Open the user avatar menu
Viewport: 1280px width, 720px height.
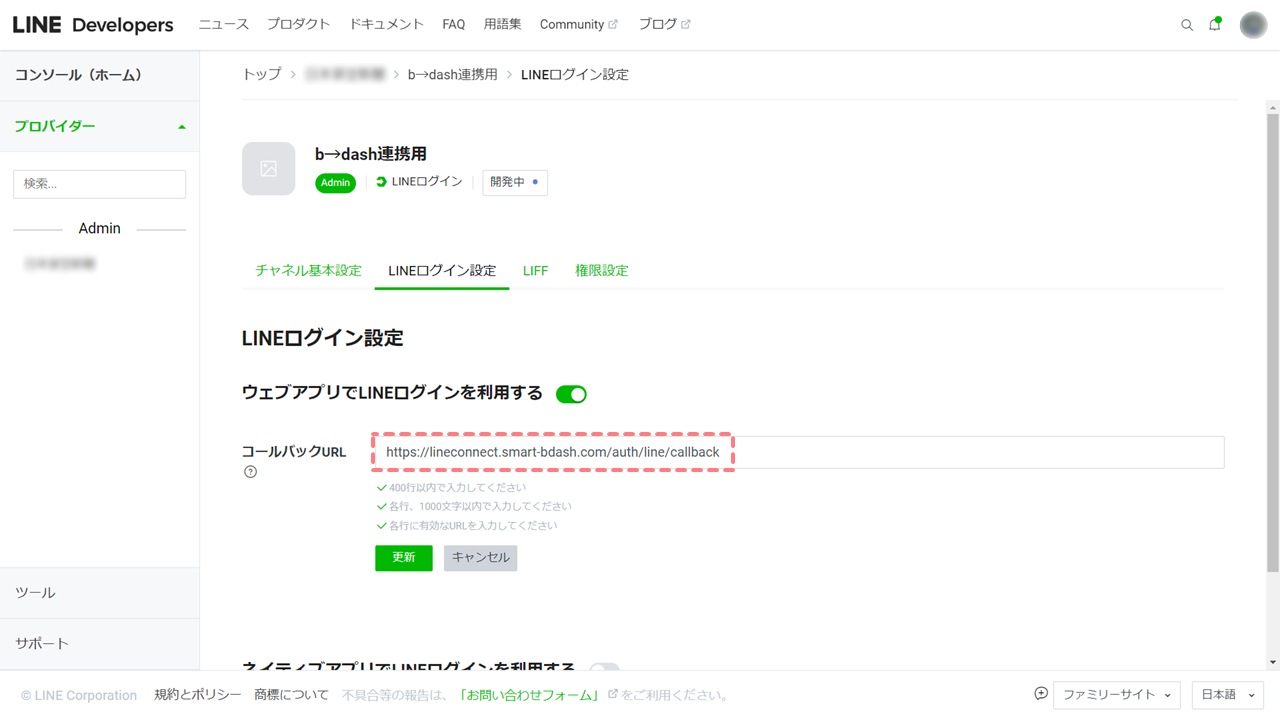(1253, 25)
